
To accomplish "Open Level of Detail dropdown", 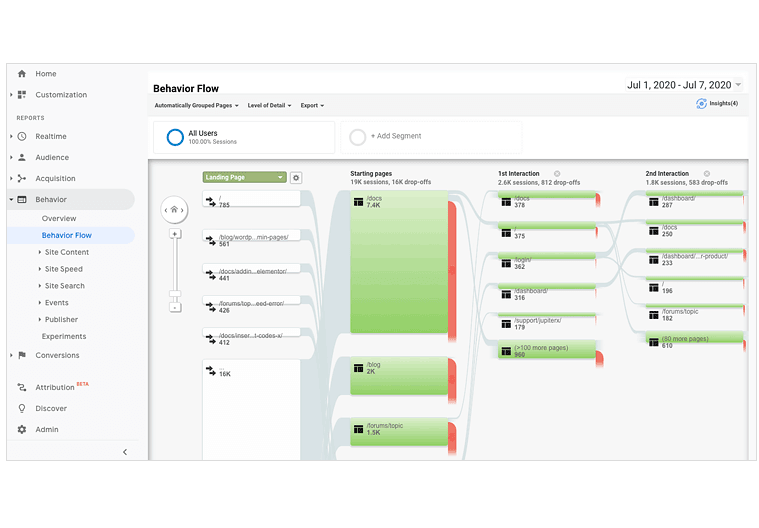I will [269, 106].
